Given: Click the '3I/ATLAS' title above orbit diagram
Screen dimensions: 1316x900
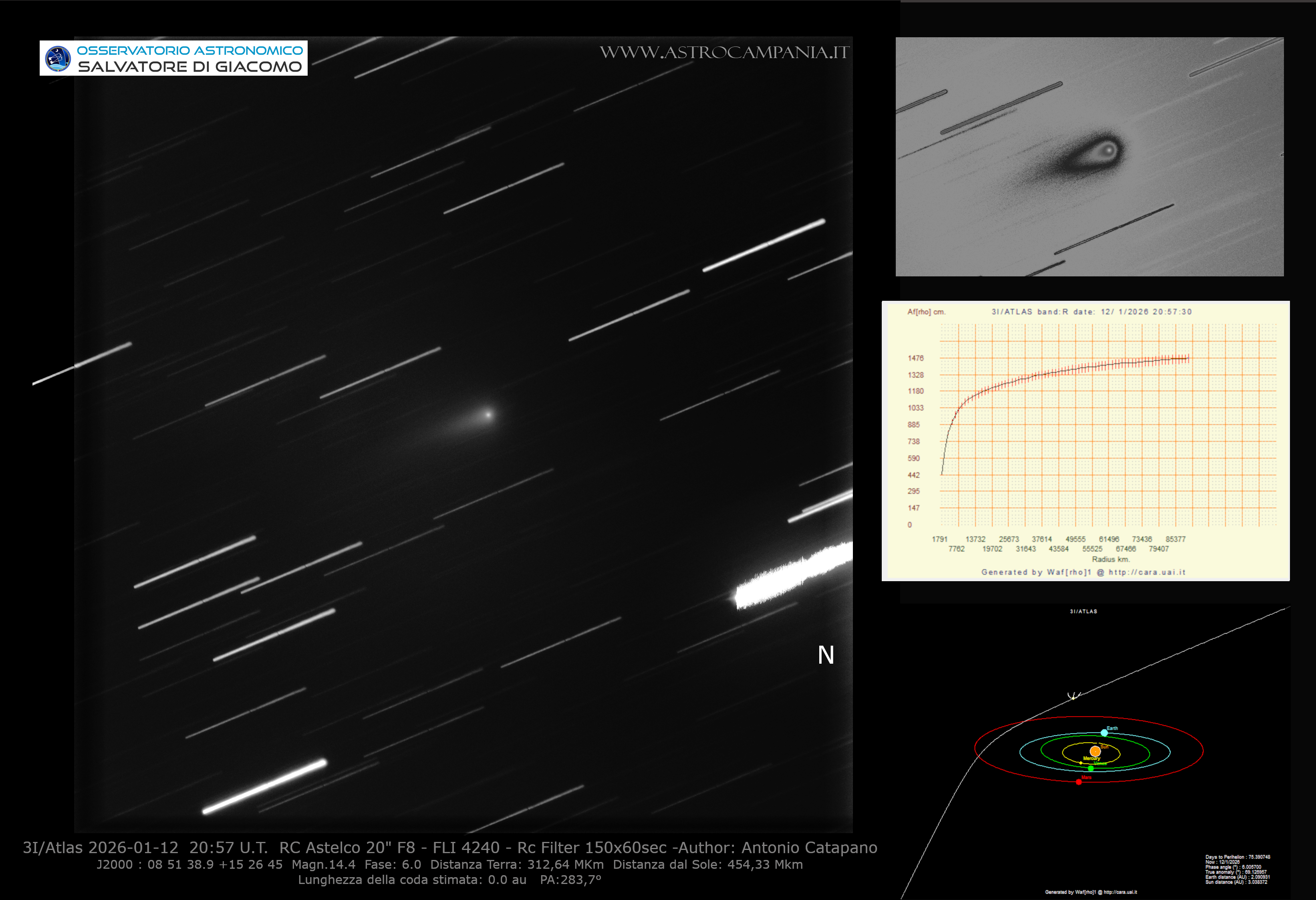Looking at the screenshot, I should click(1083, 611).
